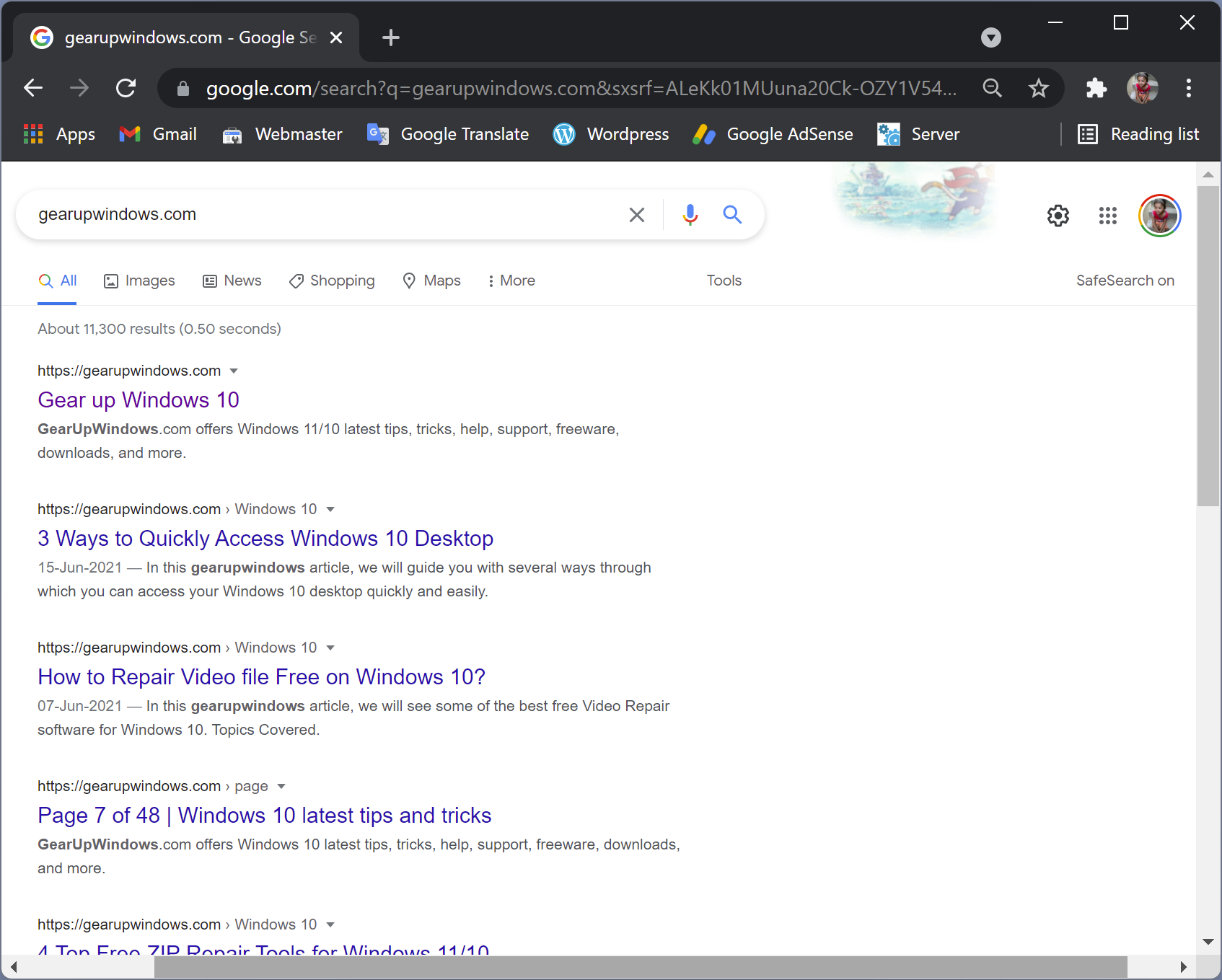The width and height of the screenshot is (1222, 980).
Task: Open Google search settings gear
Action: click(1058, 216)
